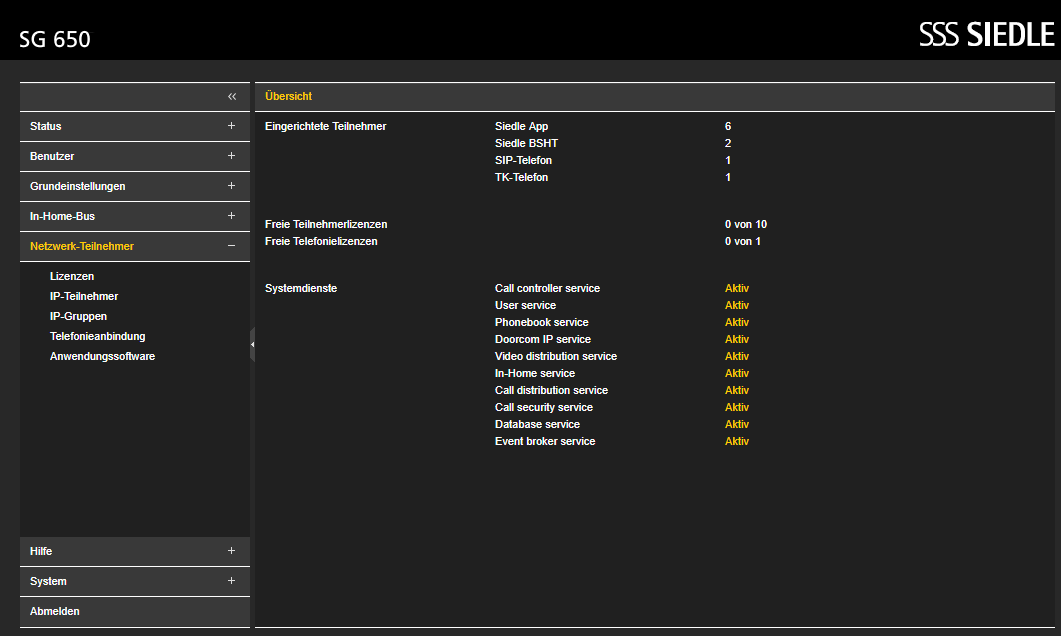Open the Anwendungssoftware submenu item
This screenshot has height=636, width=1061.
coord(102,357)
